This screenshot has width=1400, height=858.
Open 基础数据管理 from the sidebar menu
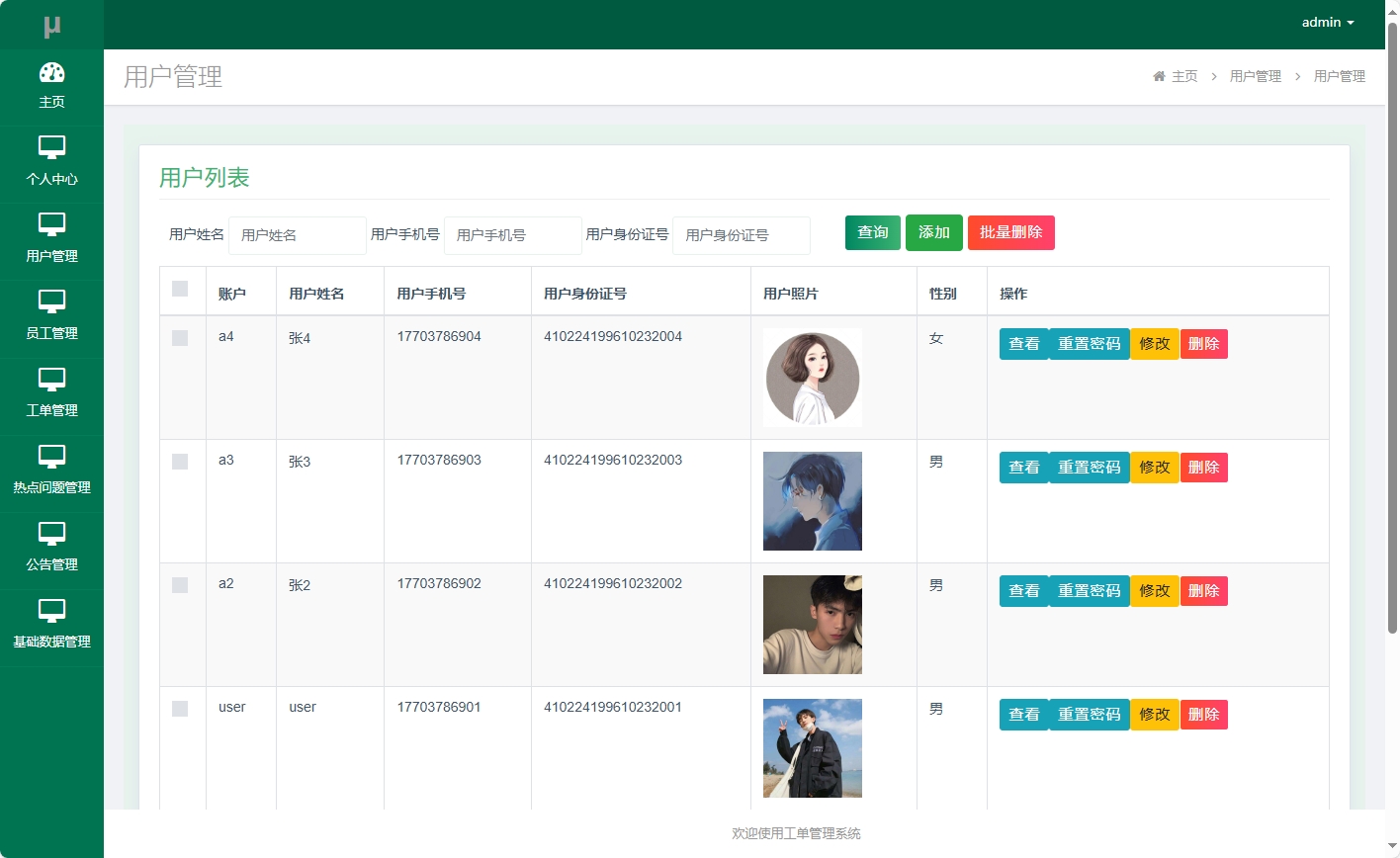(x=52, y=611)
